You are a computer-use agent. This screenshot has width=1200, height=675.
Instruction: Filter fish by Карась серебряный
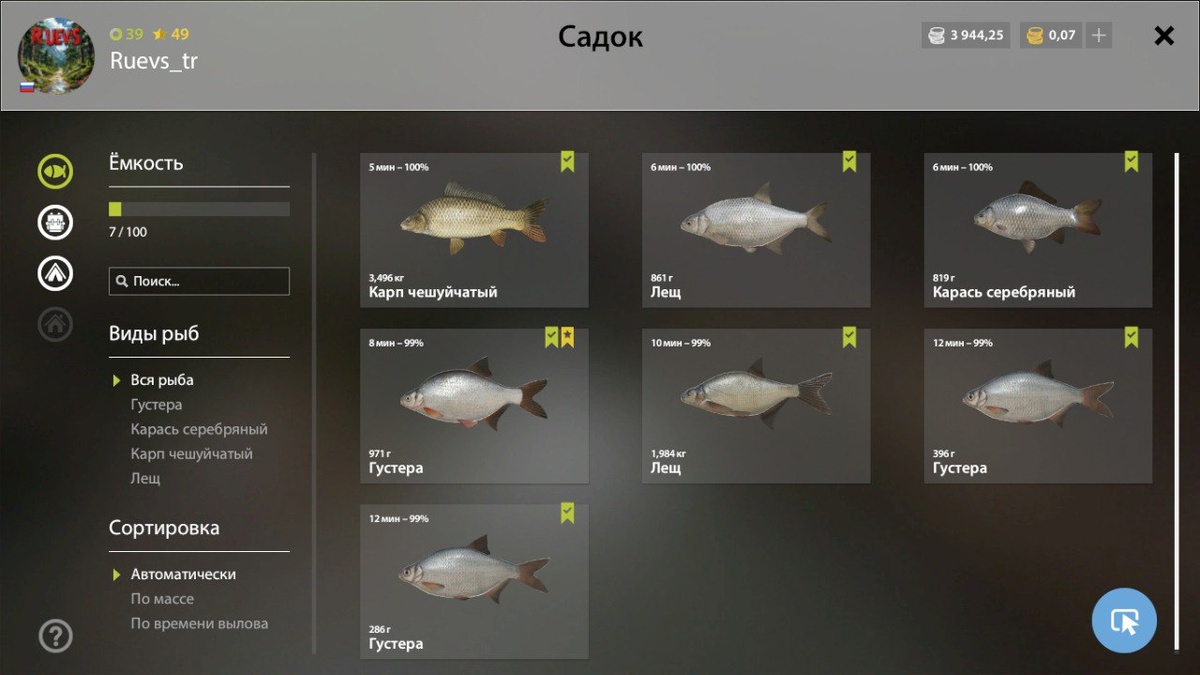coord(199,429)
